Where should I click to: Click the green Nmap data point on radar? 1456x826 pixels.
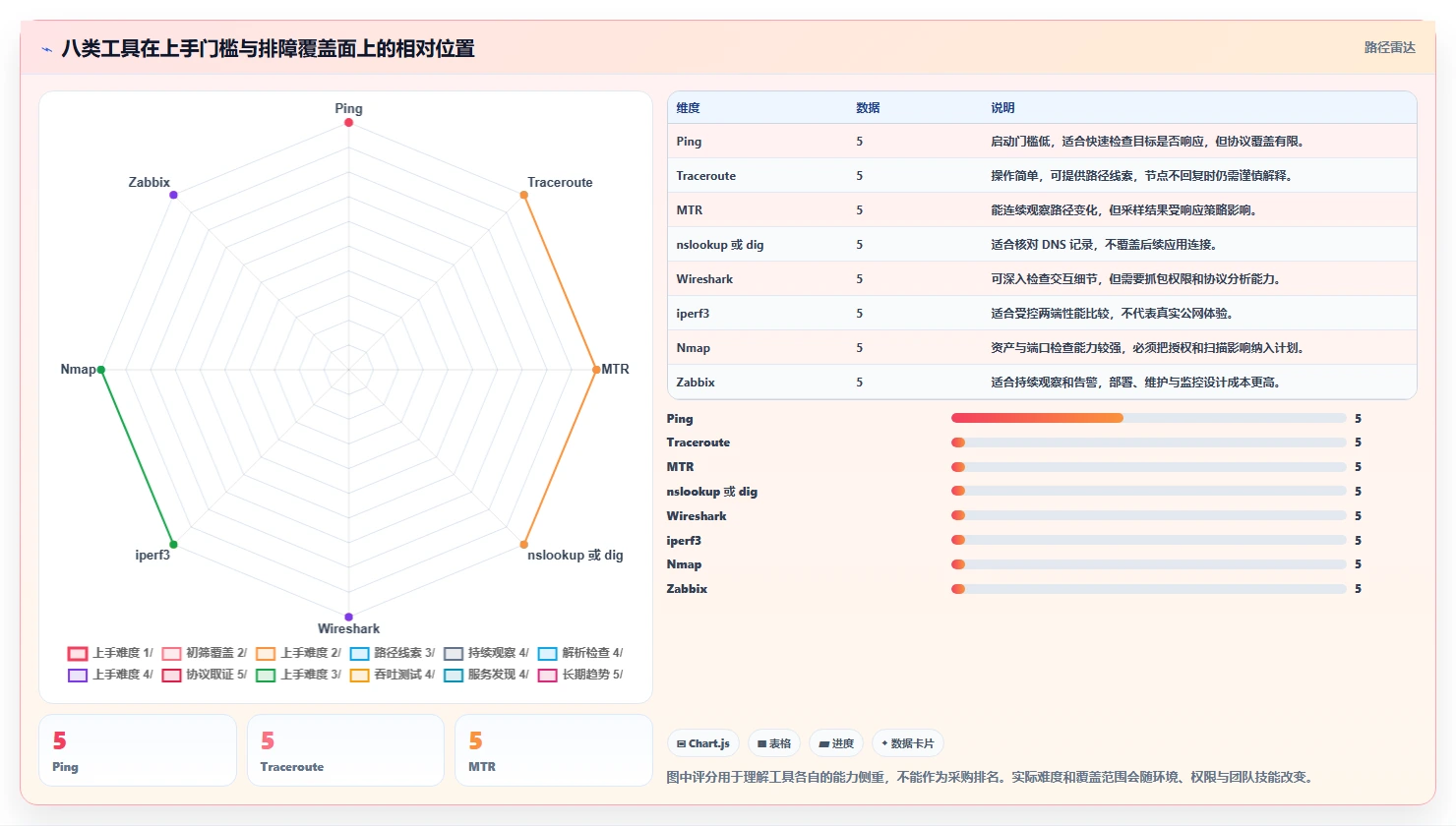point(100,370)
